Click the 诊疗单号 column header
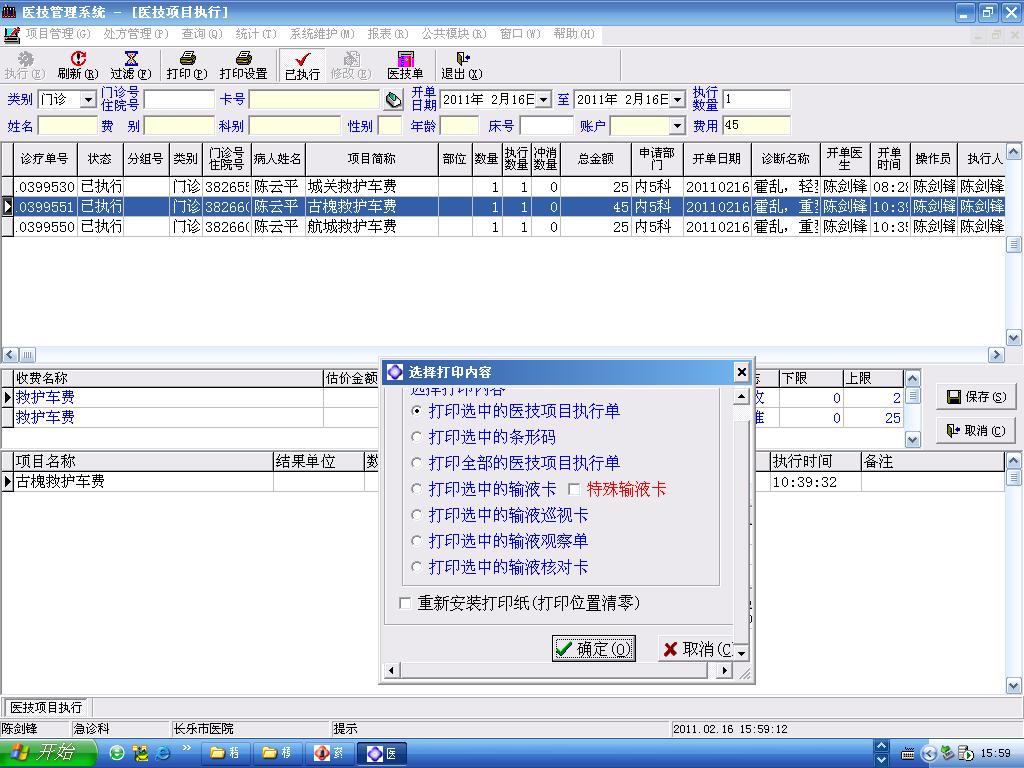The height and width of the screenshot is (768, 1024). click(45, 159)
